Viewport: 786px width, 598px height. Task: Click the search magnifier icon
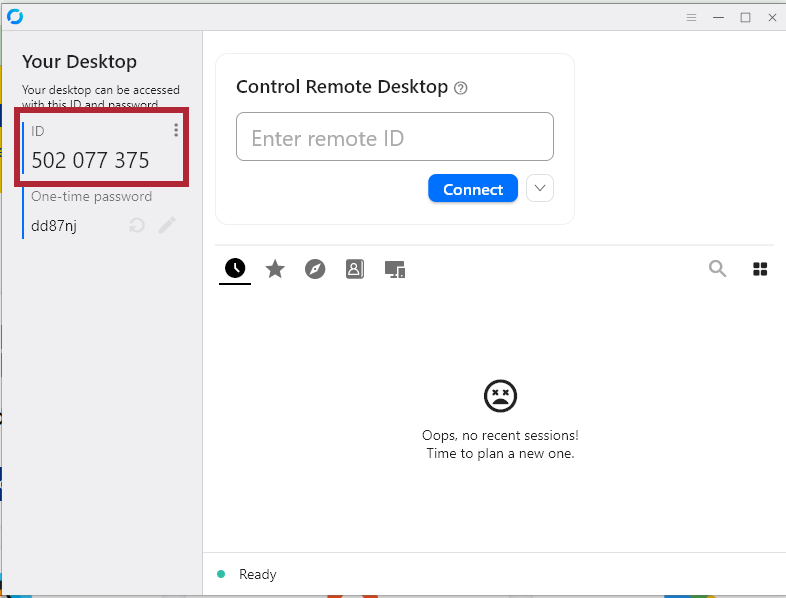click(x=717, y=269)
